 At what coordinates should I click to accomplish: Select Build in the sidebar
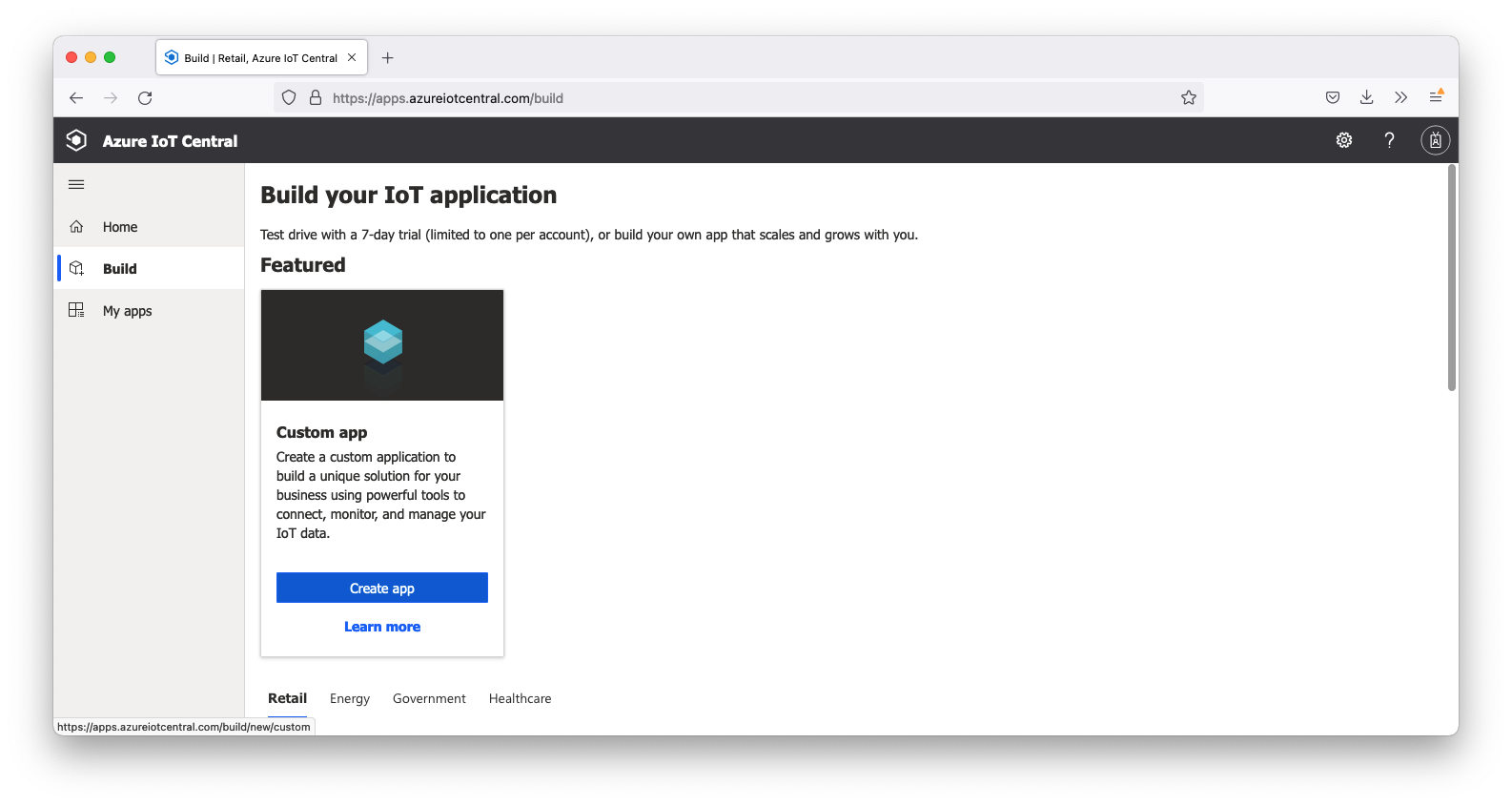120,269
